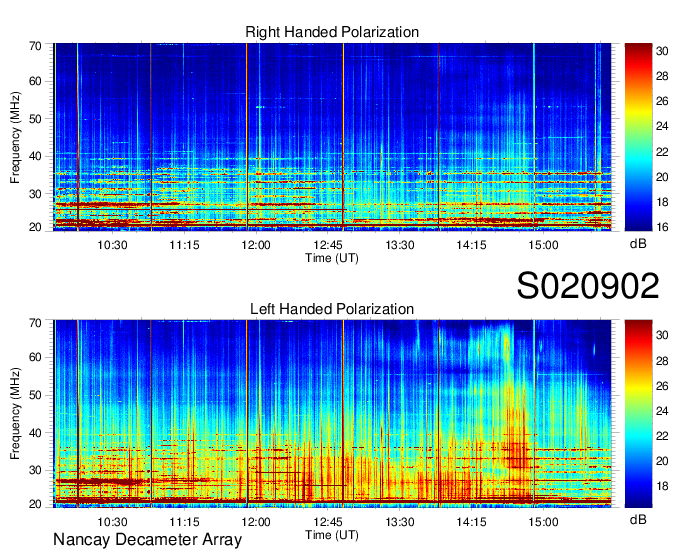The image size is (680, 552).
Task: Click "Frequency (MHz)" axis label of Right Handed plot
Action: (x=15, y=137)
